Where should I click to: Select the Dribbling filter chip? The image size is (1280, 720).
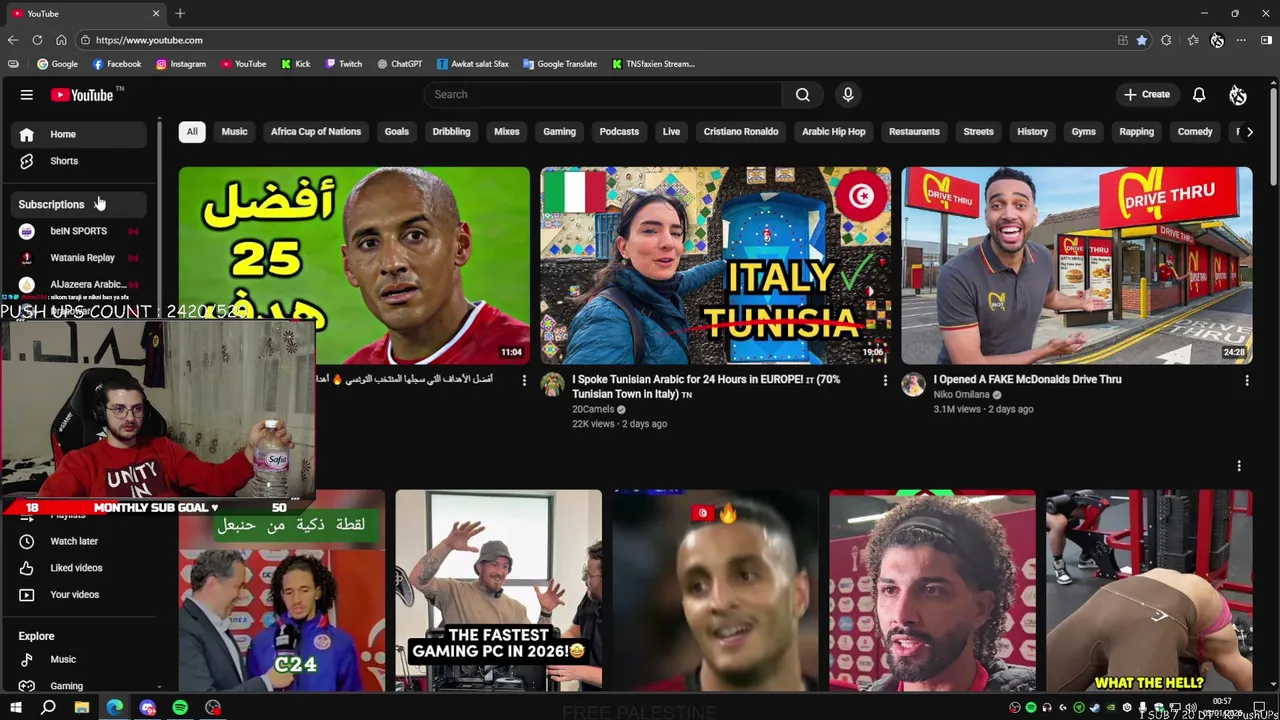pyautogui.click(x=451, y=132)
